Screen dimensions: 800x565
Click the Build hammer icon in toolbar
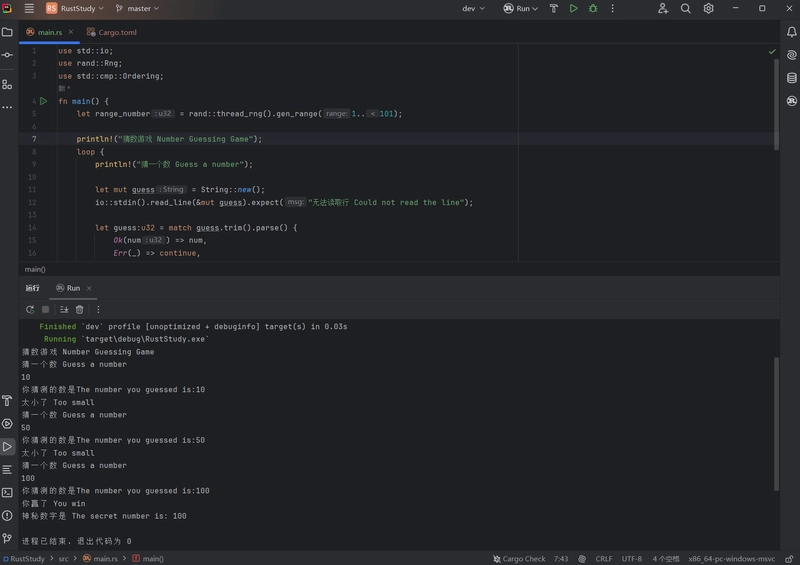pyautogui.click(x=553, y=8)
